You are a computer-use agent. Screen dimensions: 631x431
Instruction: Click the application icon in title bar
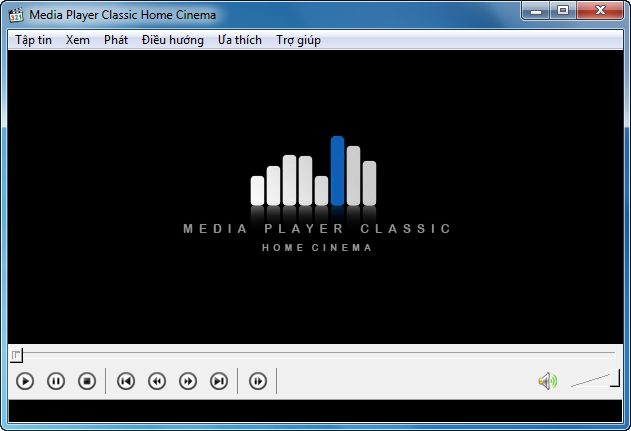click(x=16, y=15)
